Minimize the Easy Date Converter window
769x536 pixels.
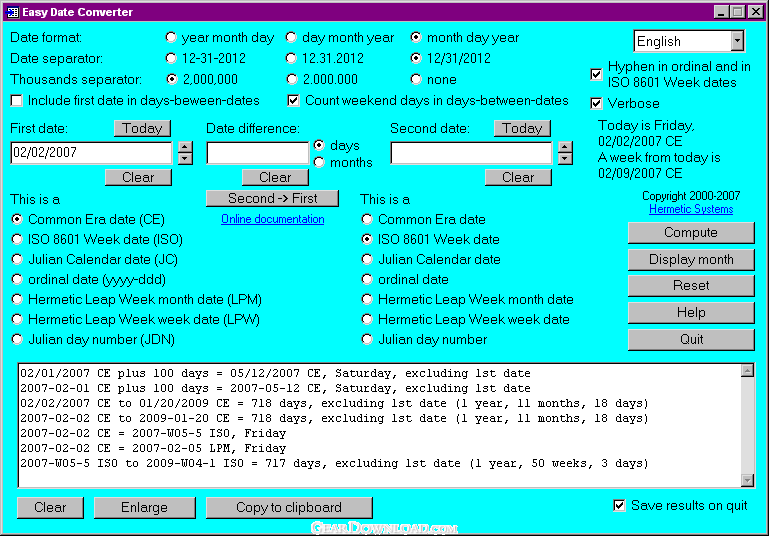(x=721, y=12)
